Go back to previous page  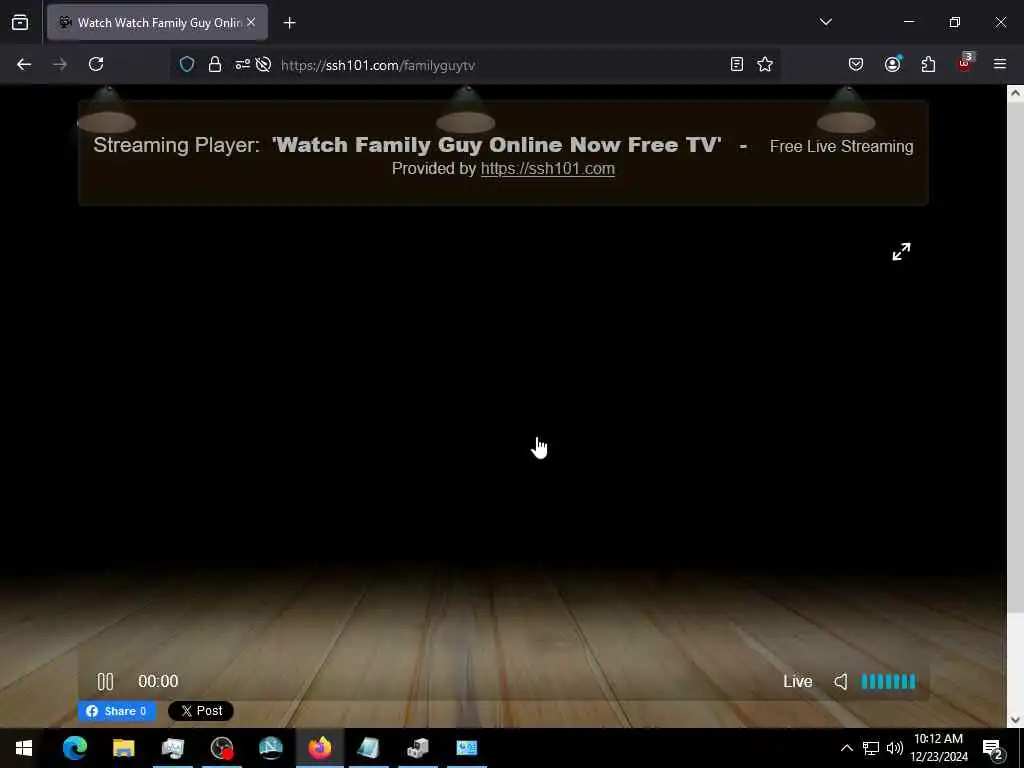(x=24, y=64)
